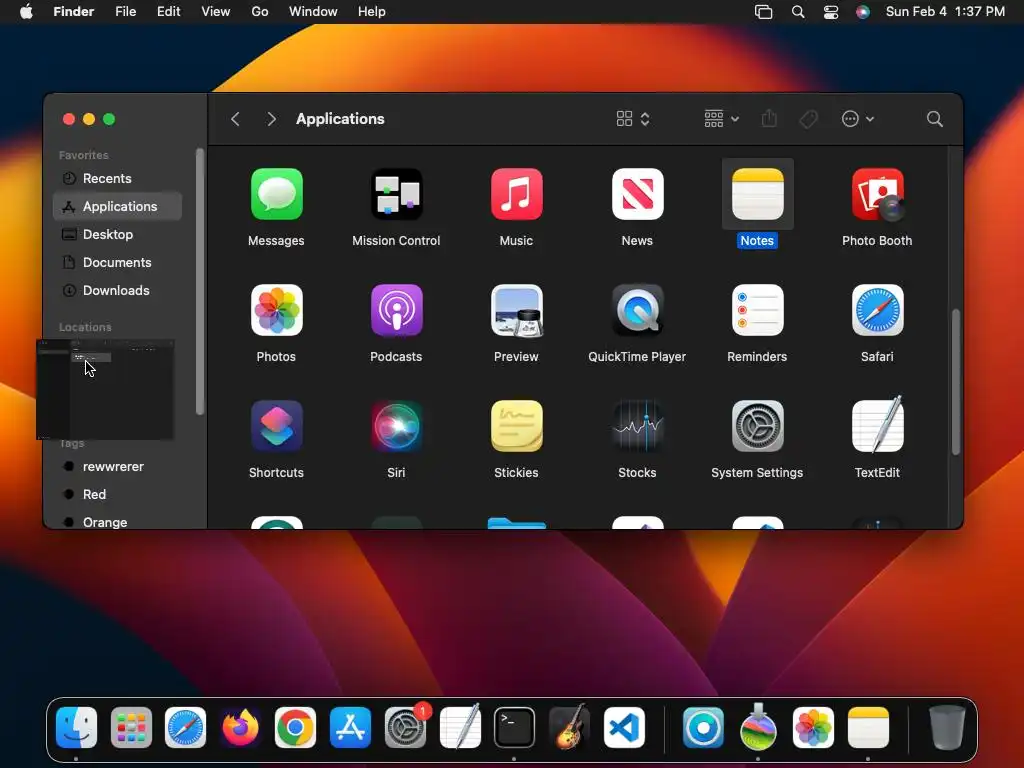
Task: Open the Group By dropdown
Action: pos(721,119)
